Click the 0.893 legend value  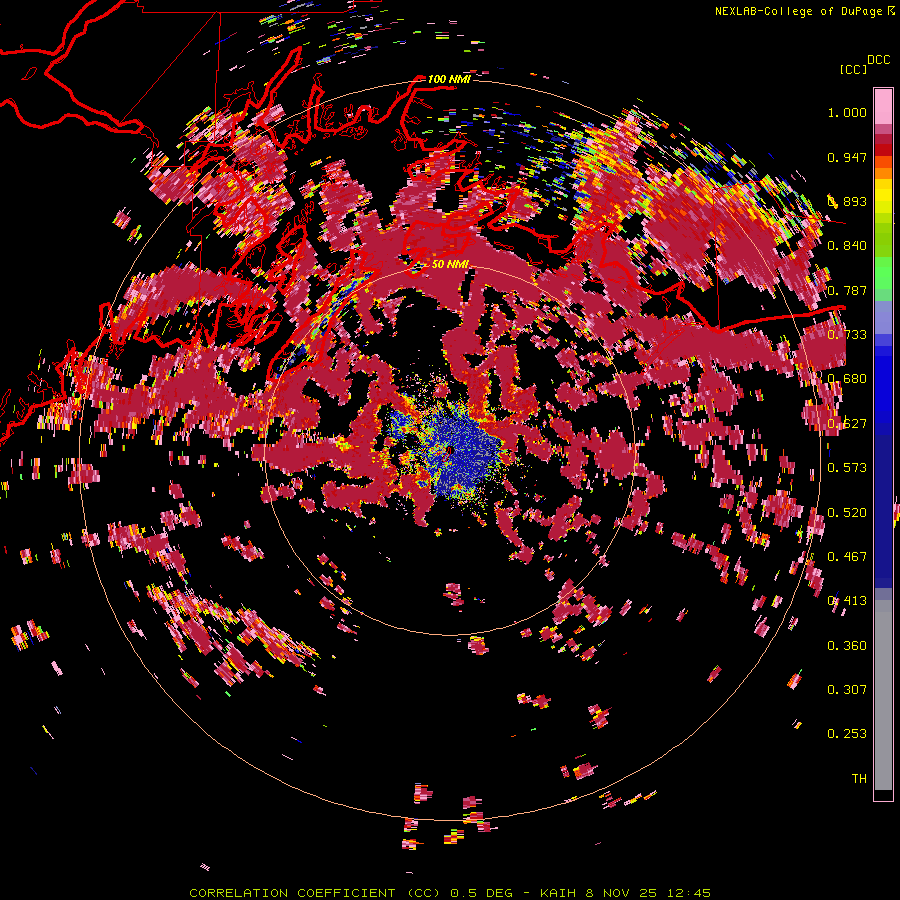(x=847, y=201)
